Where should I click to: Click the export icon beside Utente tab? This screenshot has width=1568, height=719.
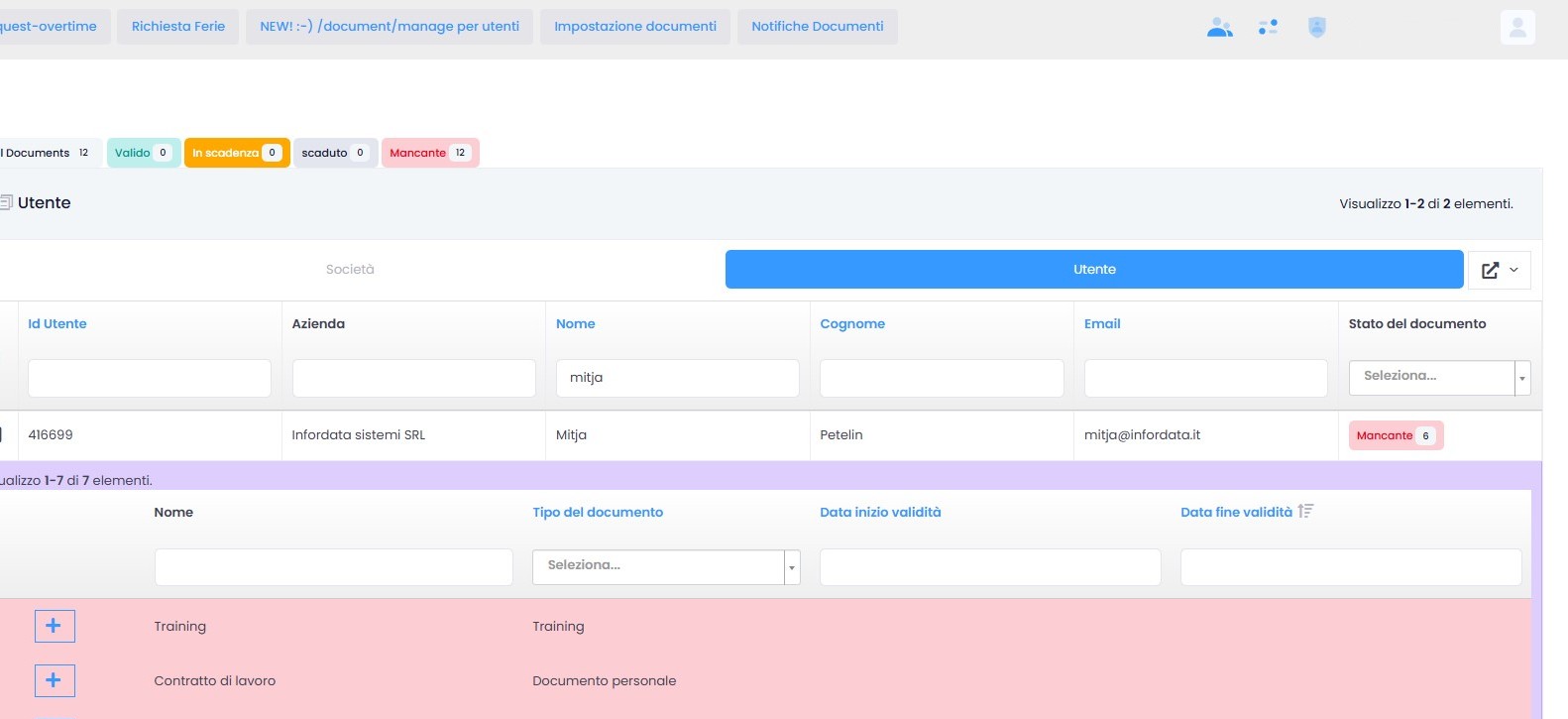(x=1500, y=270)
